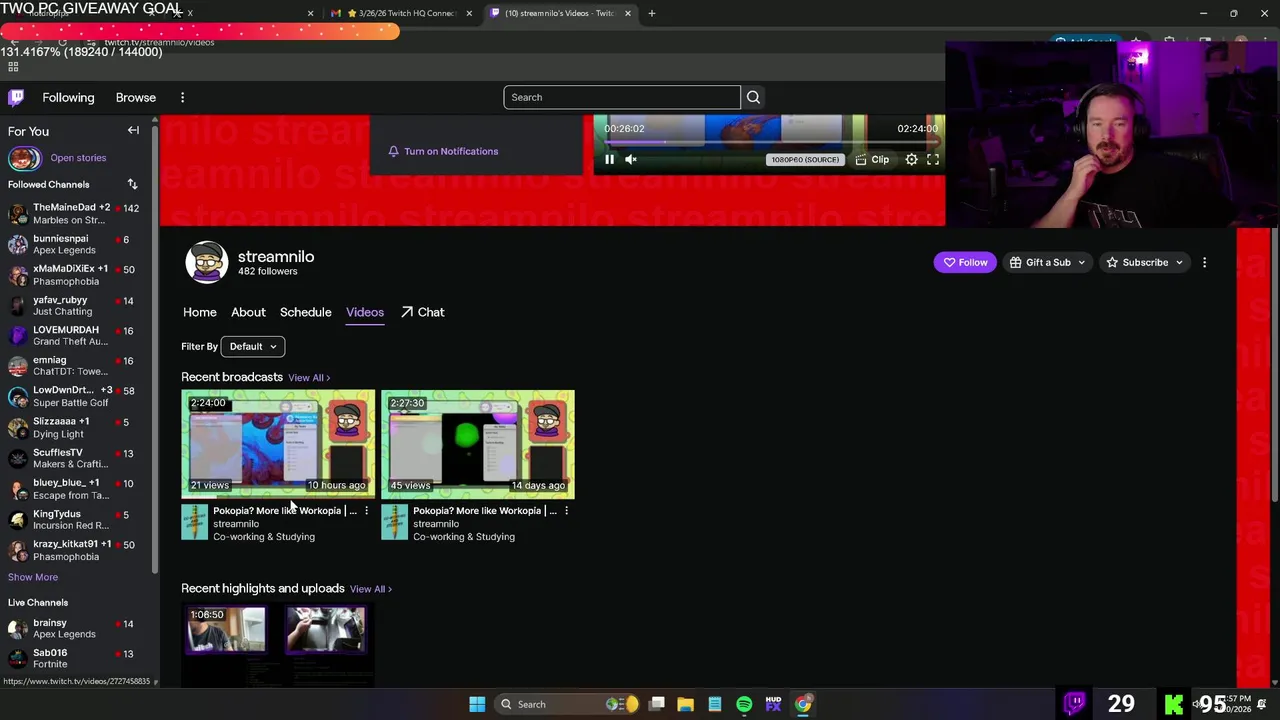Open bunniesnpai channel in the sidebar
1280x720 pixels.
pos(77,245)
